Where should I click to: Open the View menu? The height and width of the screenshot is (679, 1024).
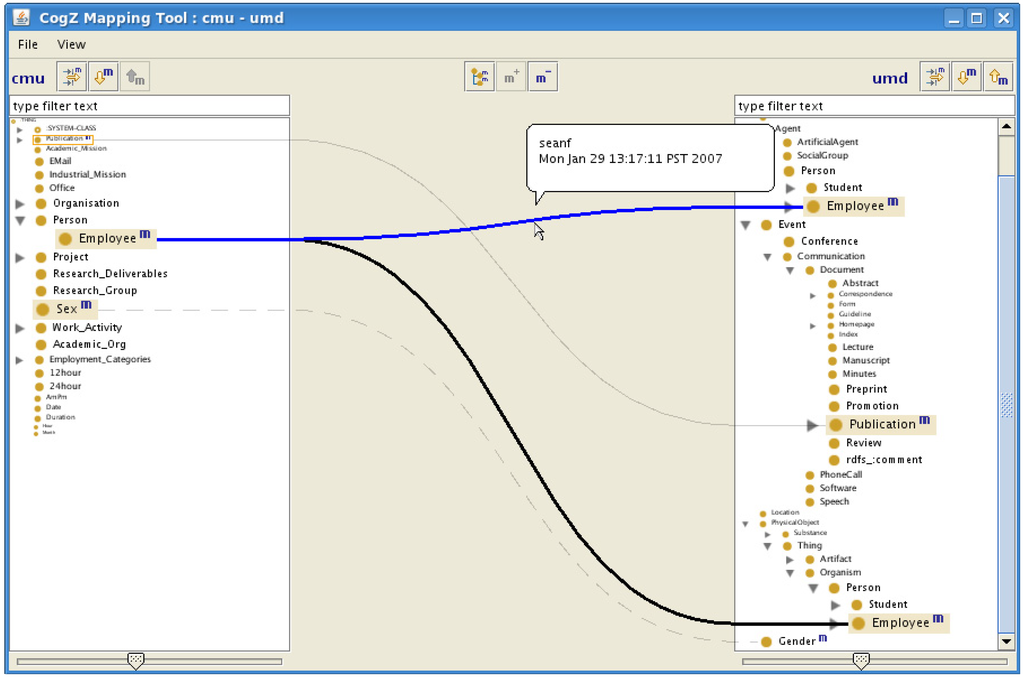click(71, 44)
